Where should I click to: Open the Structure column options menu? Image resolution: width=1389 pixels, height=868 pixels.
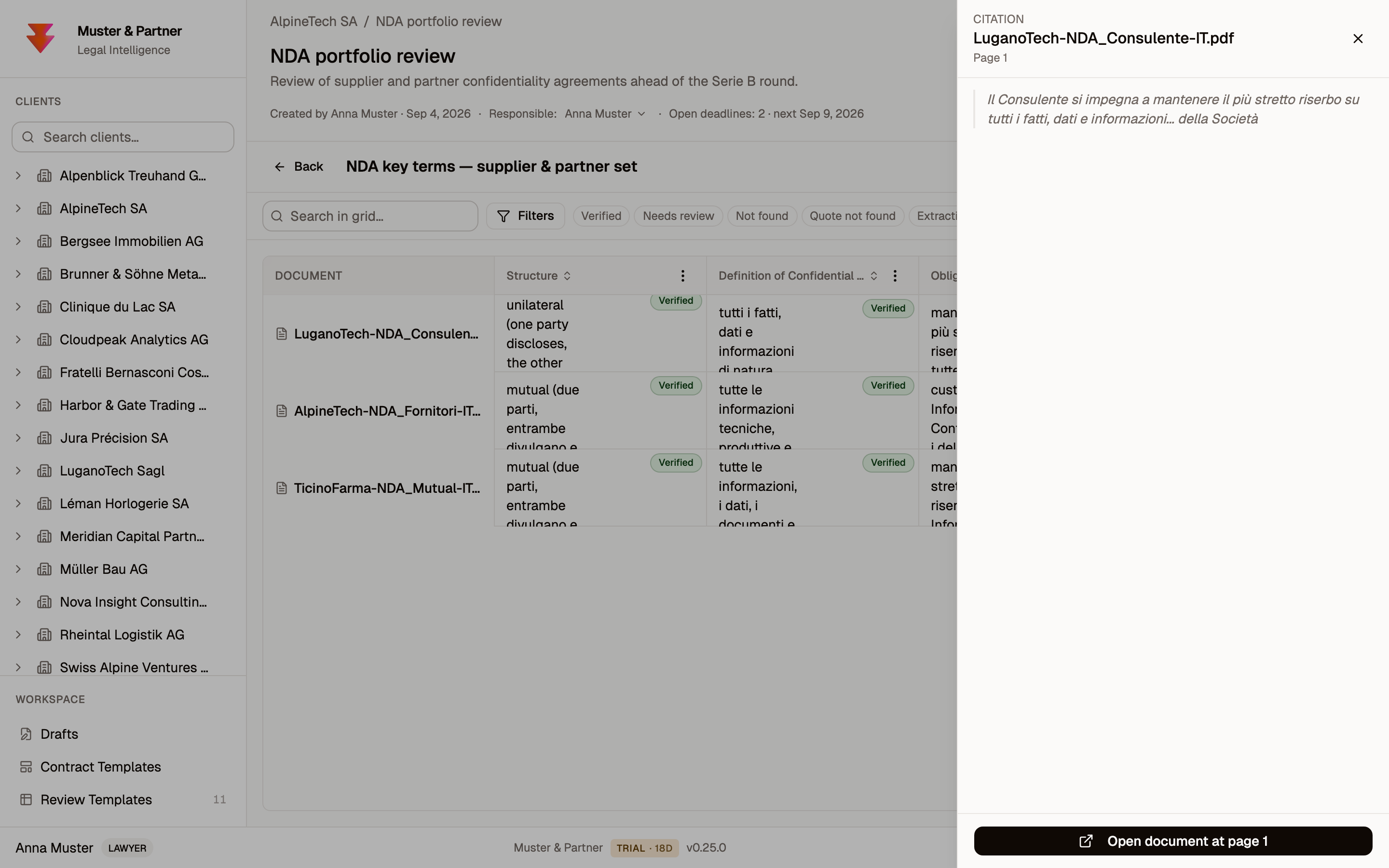pos(682,275)
